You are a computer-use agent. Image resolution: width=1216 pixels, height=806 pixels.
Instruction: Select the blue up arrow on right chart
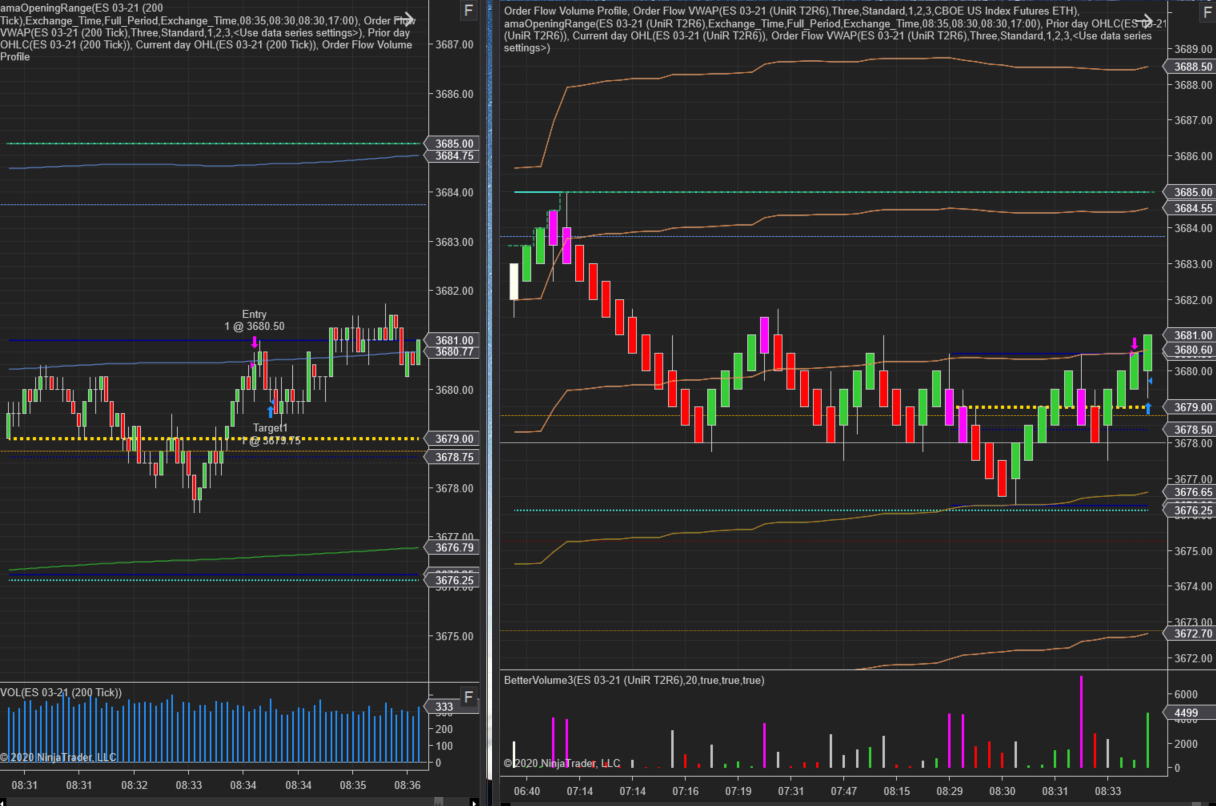coord(1148,407)
